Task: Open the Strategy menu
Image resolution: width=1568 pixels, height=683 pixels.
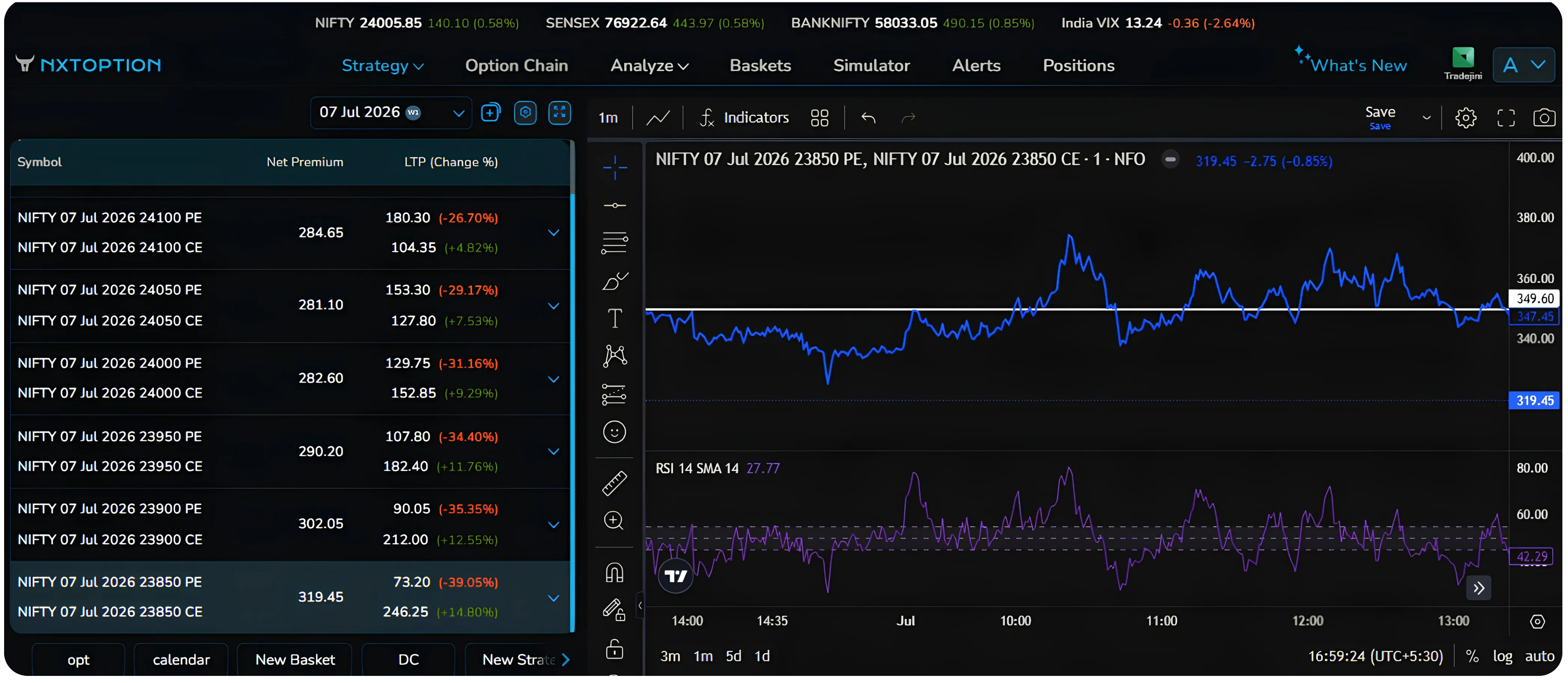Action: pos(382,65)
